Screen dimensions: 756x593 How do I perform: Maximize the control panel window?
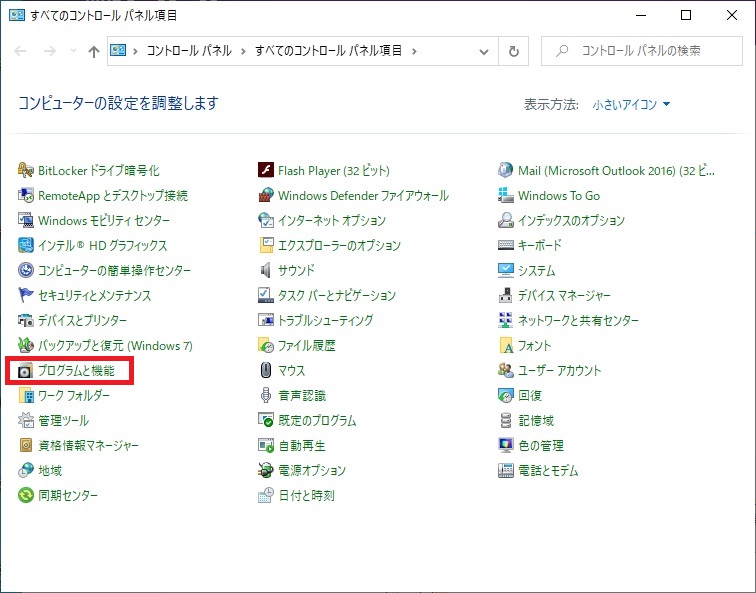pyautogui.click(x=686, y=15)
